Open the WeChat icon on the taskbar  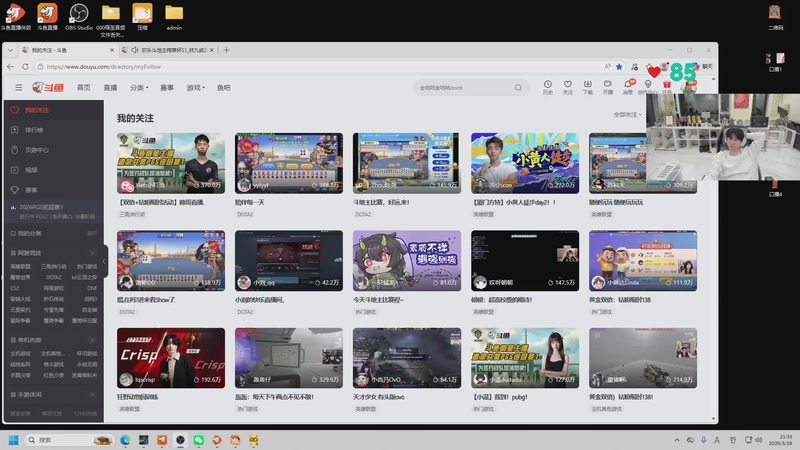198,440
